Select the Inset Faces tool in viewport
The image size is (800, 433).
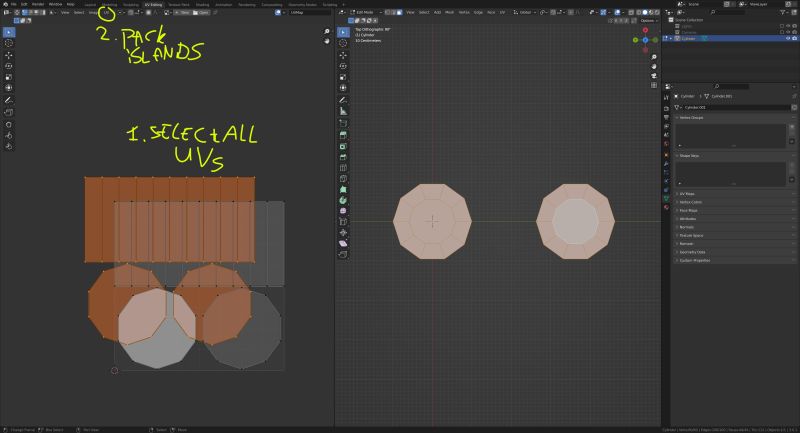(343, 146)
